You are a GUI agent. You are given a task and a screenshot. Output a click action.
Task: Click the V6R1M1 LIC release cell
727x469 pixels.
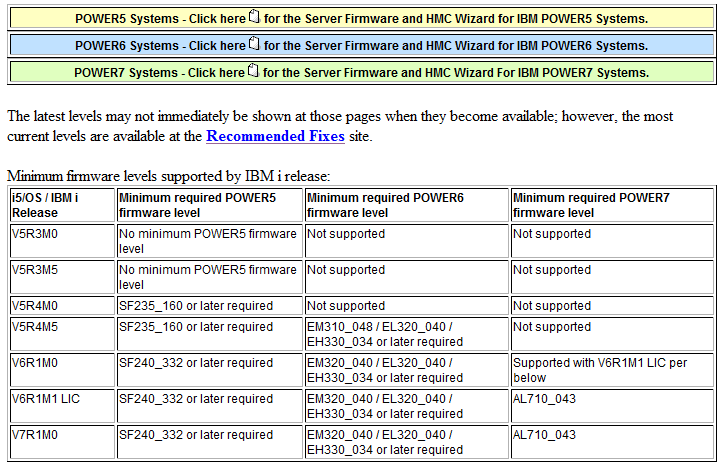point(62,406)
